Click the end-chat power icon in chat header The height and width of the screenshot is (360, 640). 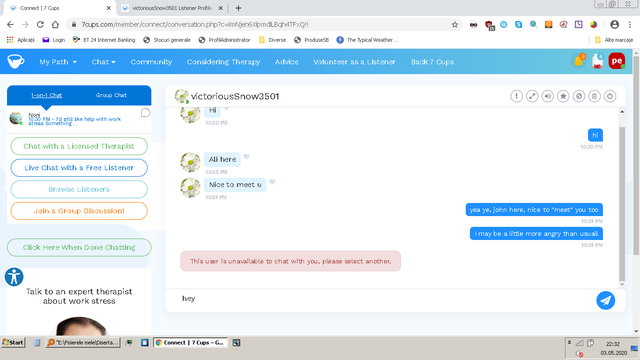[x=610, y=96]
